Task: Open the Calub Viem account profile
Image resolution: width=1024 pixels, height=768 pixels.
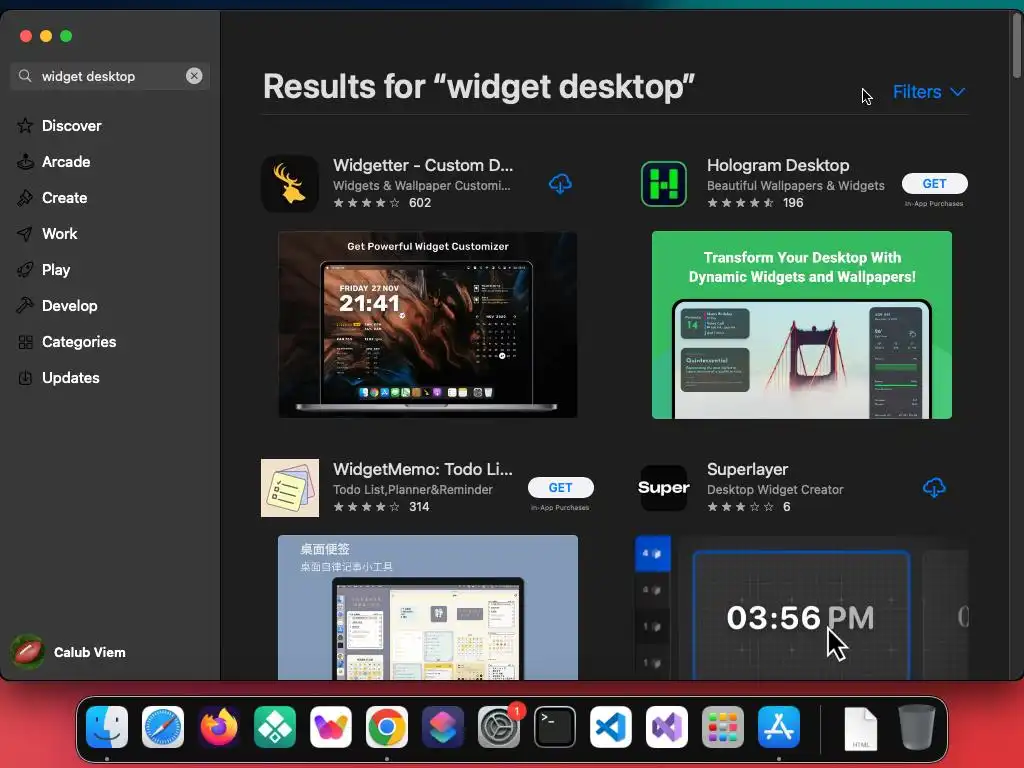Action: click(69, 652)
